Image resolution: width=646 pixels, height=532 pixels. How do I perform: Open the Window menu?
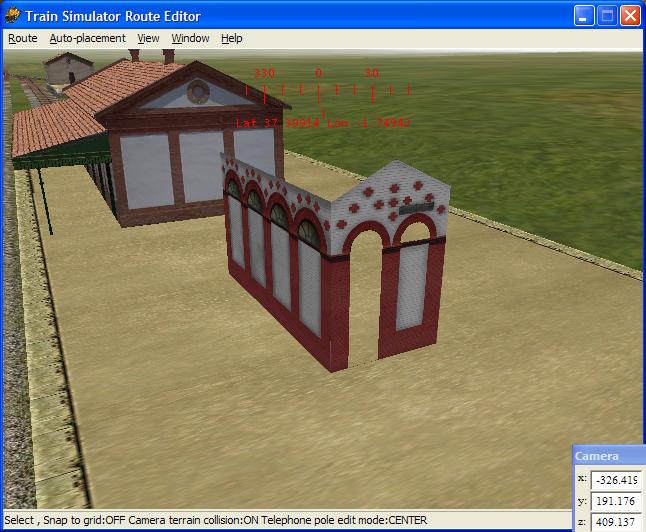[x=190, y=38]
